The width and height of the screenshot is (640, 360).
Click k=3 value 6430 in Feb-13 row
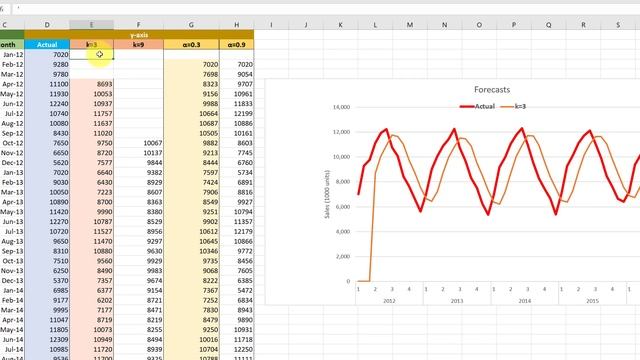pos(91,182)
